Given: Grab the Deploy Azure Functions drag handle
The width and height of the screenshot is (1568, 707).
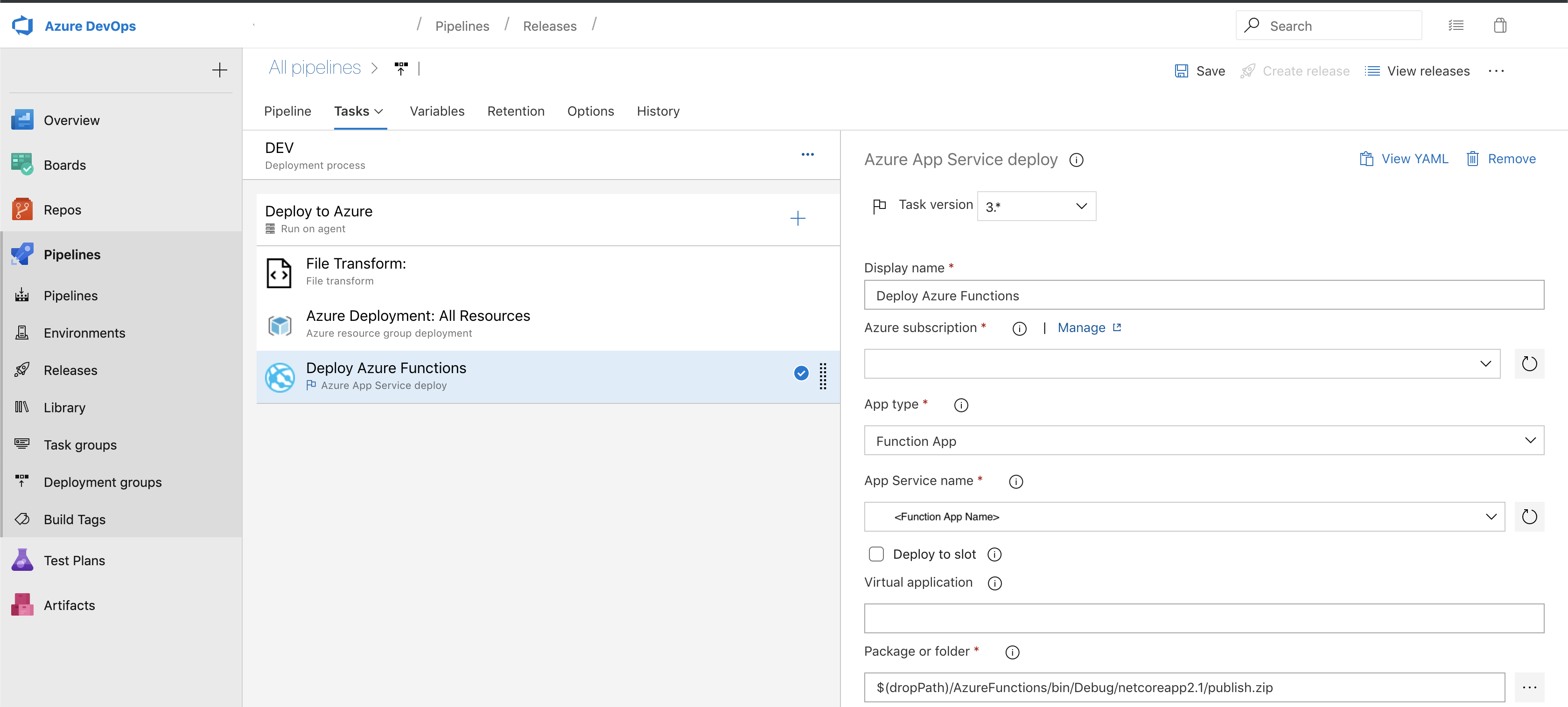Looking at the screenshot, I should click(823, 376).
